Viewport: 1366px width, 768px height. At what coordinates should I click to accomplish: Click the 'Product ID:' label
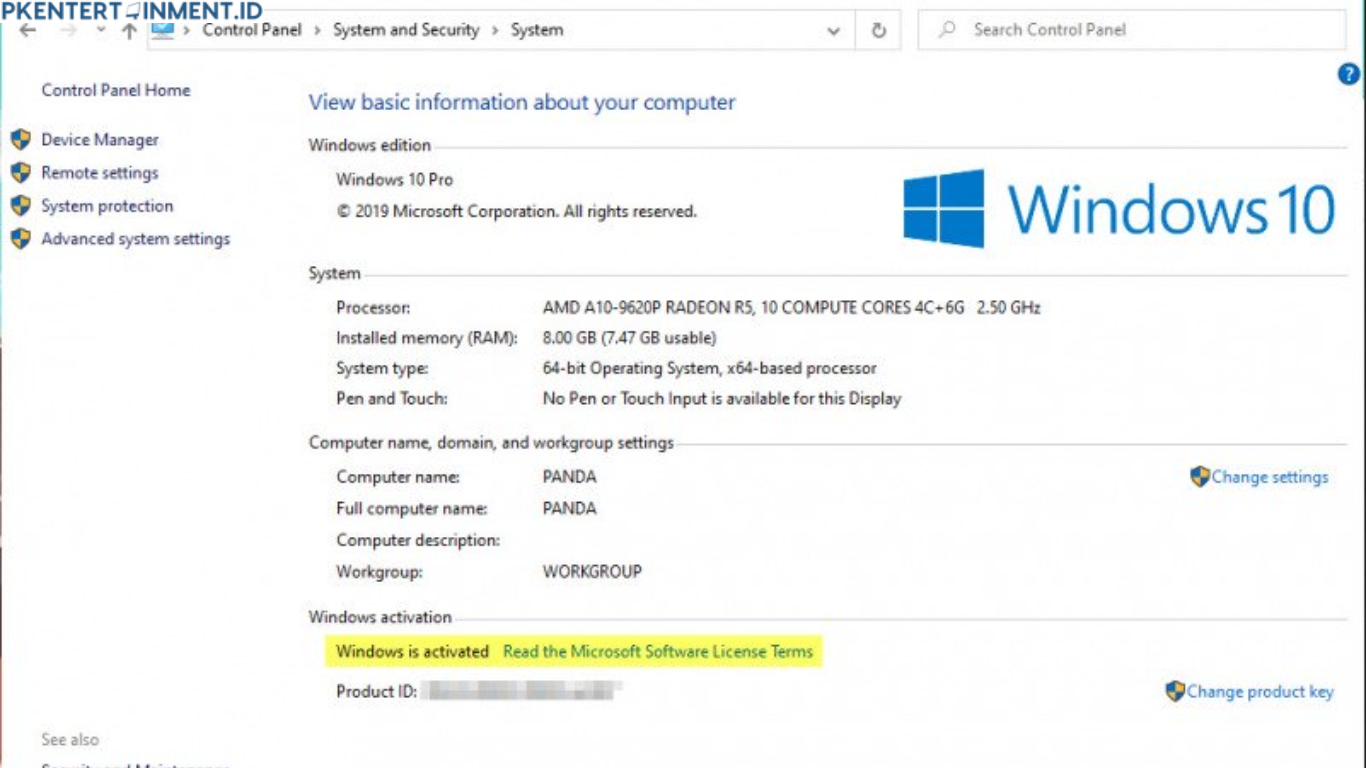376,691
